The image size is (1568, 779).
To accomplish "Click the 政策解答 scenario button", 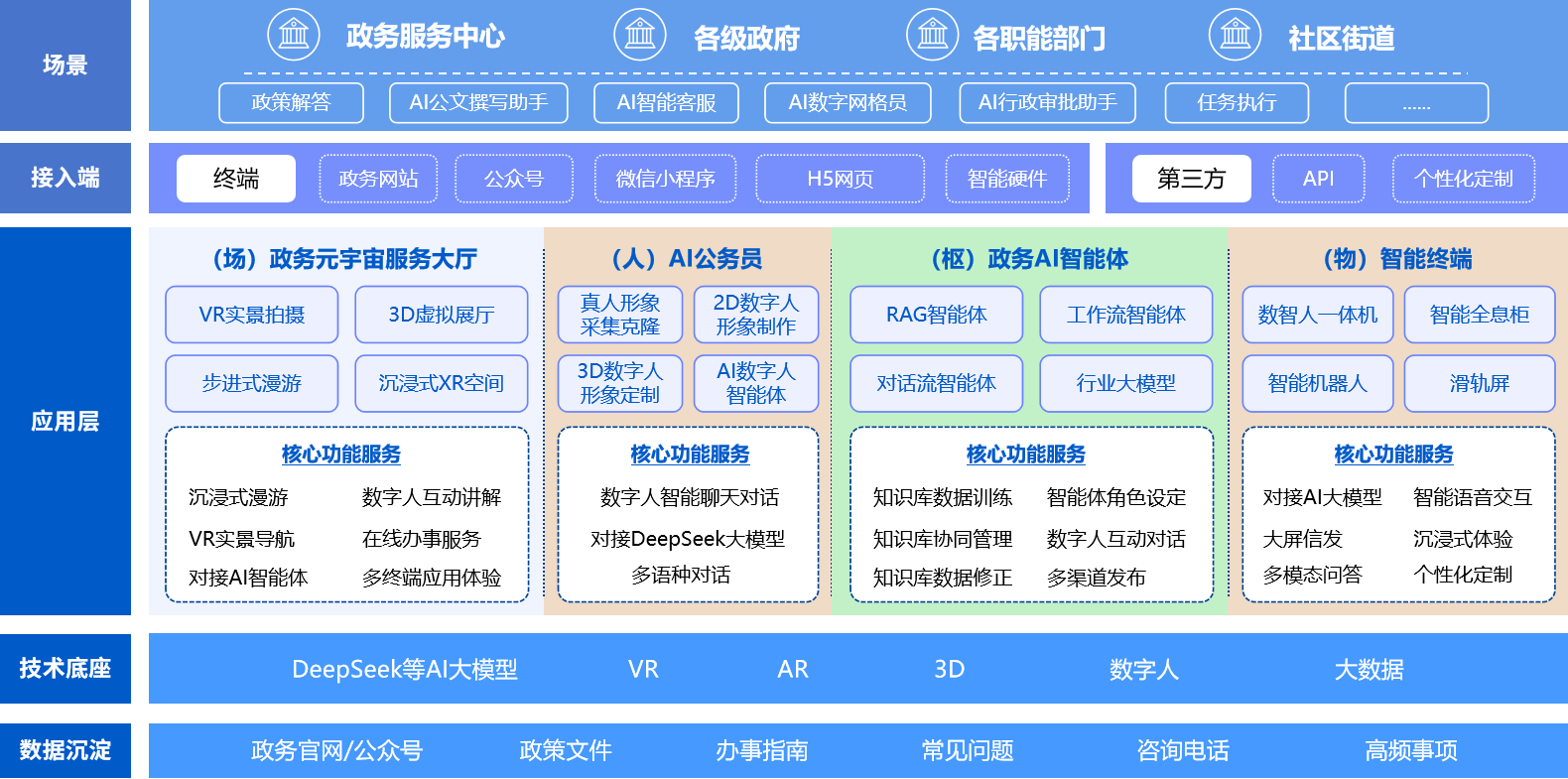I will 291,102.
